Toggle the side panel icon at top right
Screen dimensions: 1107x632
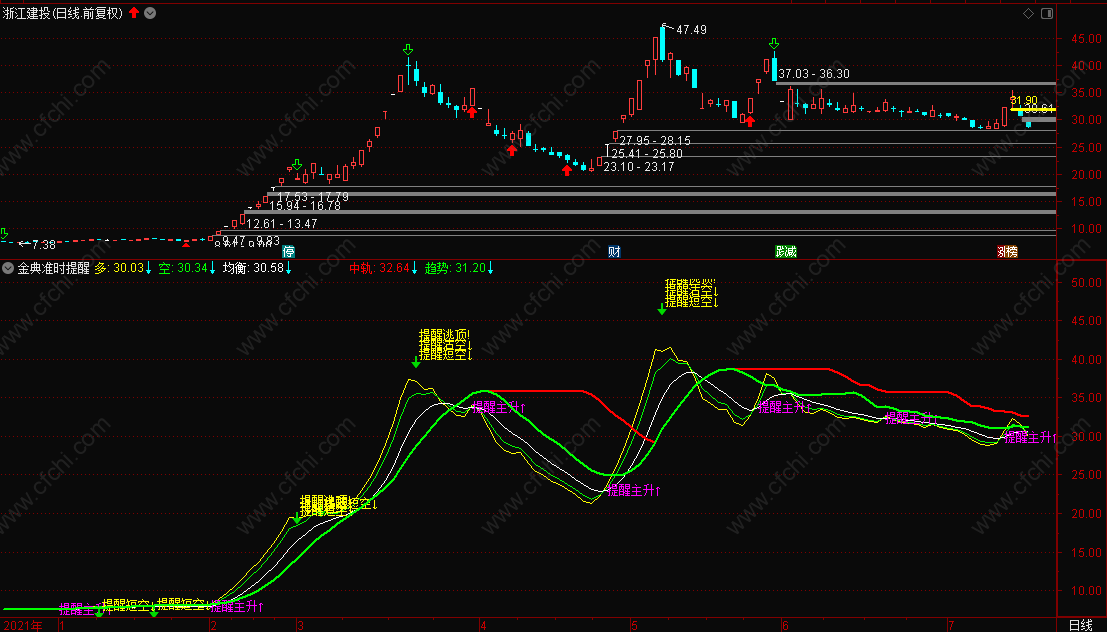click(x=1047, y=13)
